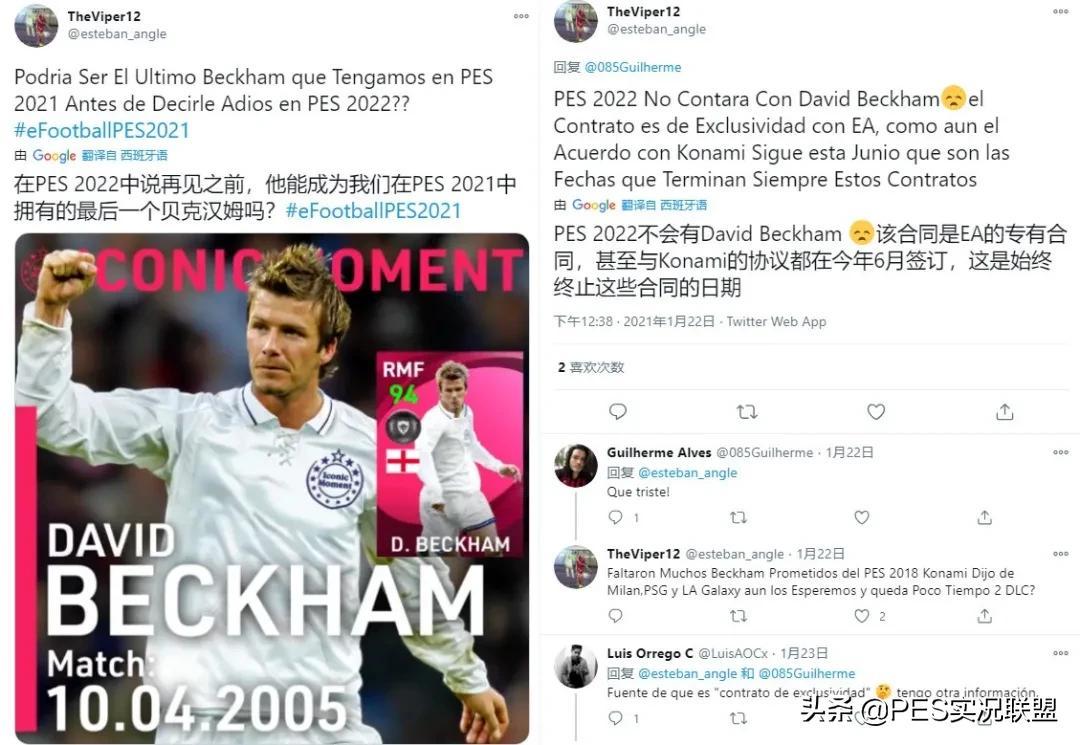Screen dimensions: 1080x745
Task: Share the main PES 2022 tweet
Action: tap(1004, 412)
